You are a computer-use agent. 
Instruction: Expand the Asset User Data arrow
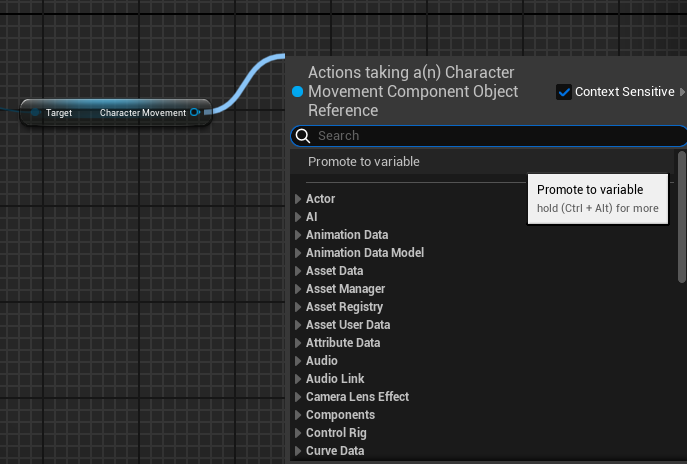pos(298,325)
